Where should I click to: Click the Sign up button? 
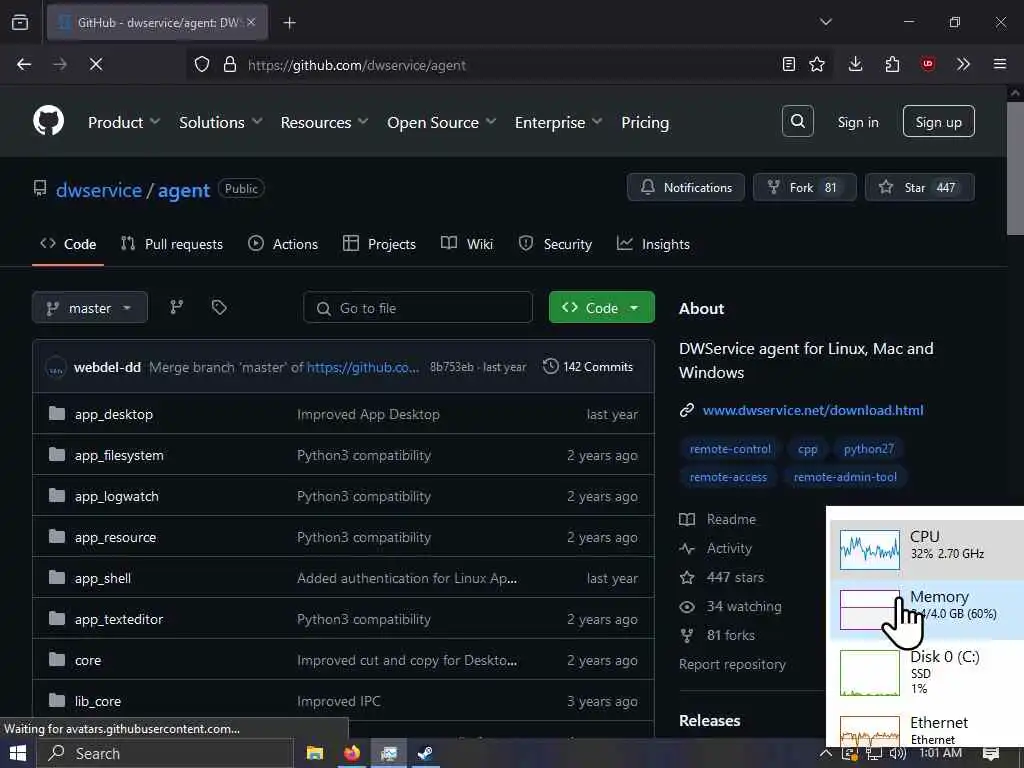pos(938,121)
